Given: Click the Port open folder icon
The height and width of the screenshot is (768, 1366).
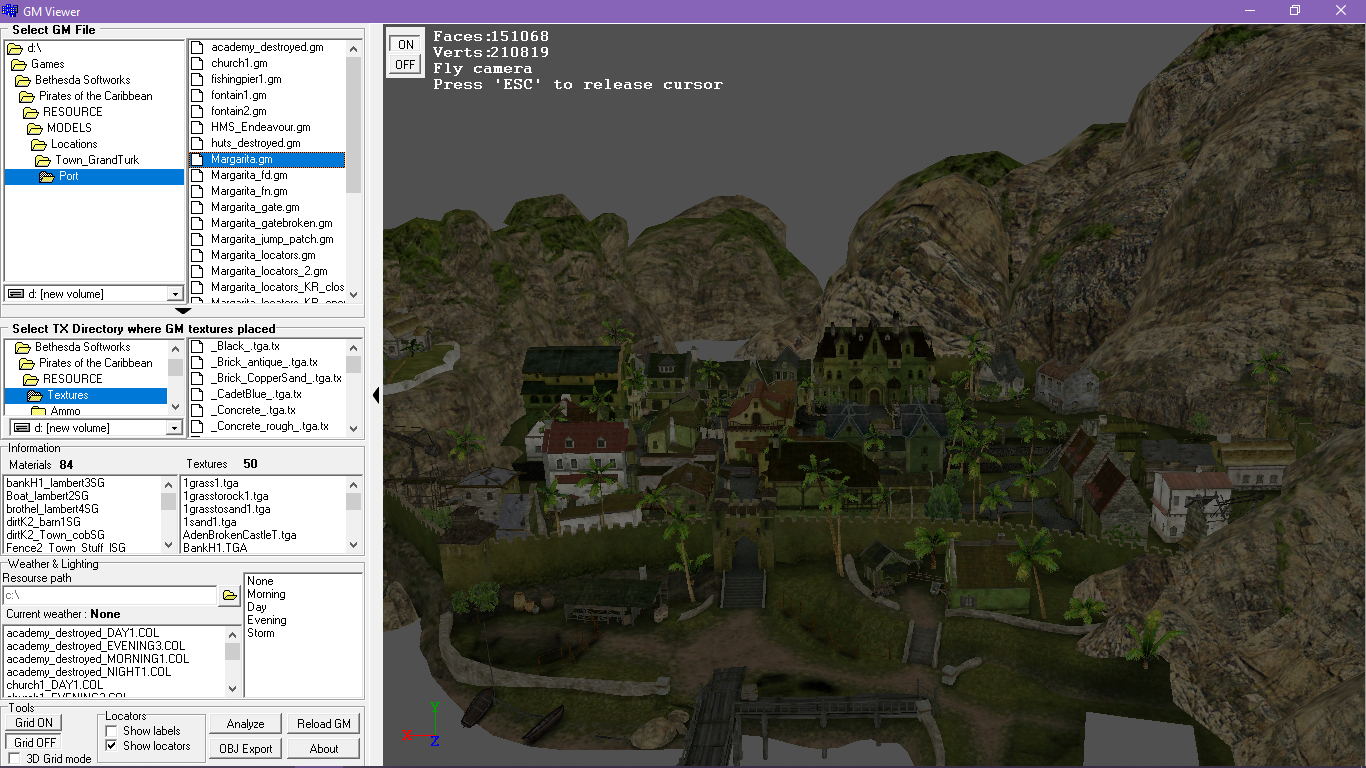Looking at the screenshot, I should point(49,176).
